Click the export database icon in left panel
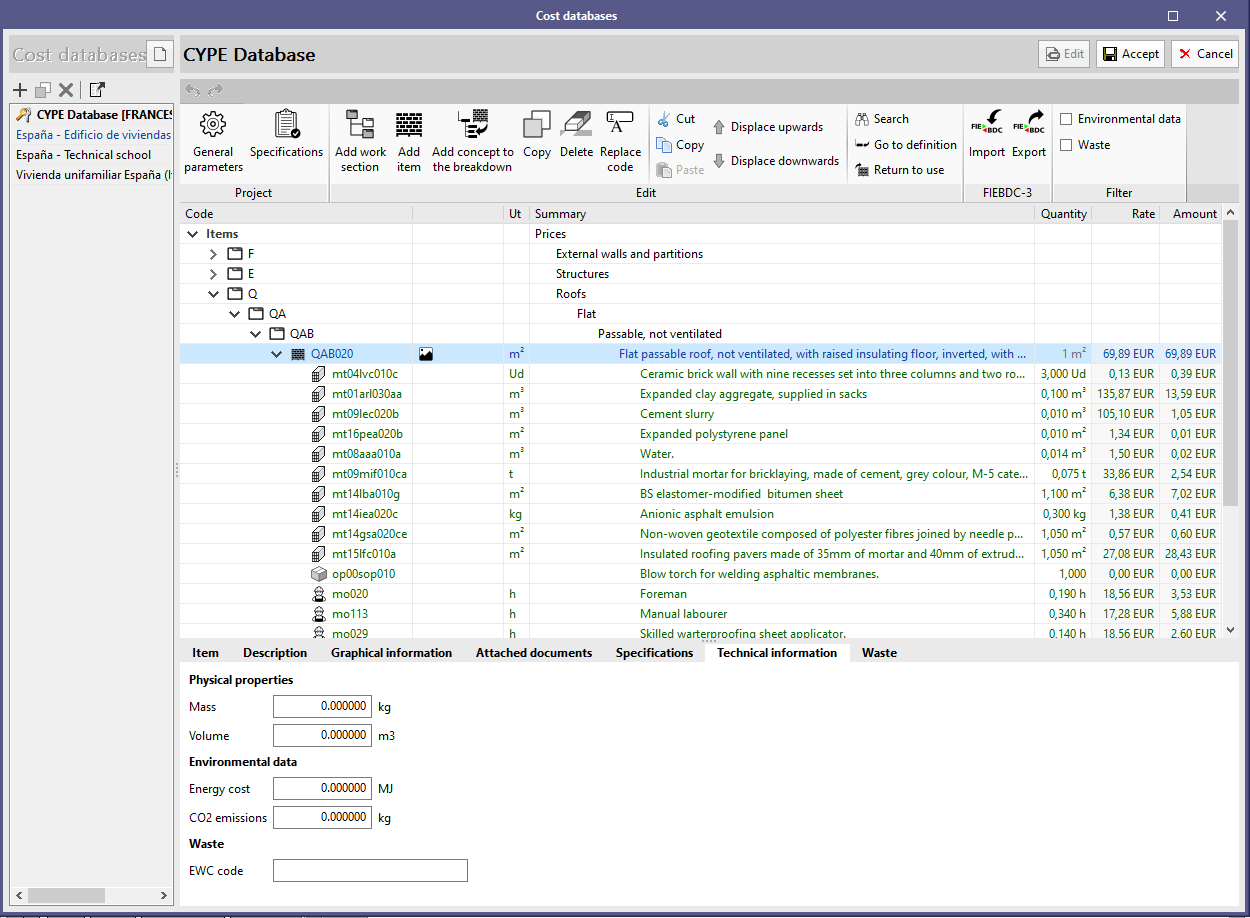This screenshot has width=1250, height=918. coord(97,90)
